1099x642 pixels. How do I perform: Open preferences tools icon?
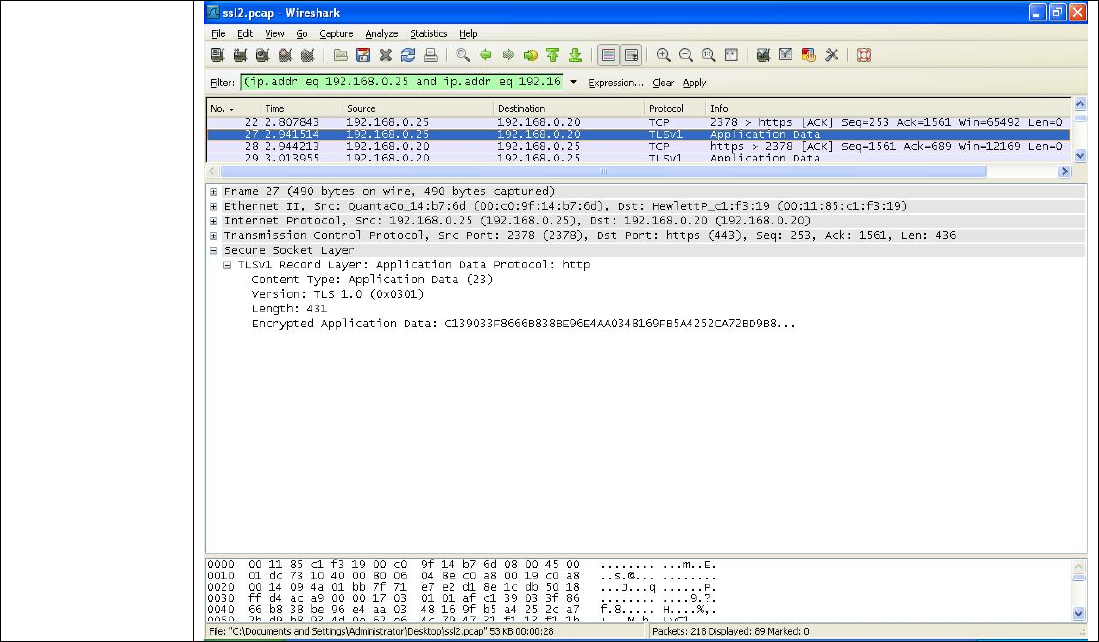pos(831,55)
